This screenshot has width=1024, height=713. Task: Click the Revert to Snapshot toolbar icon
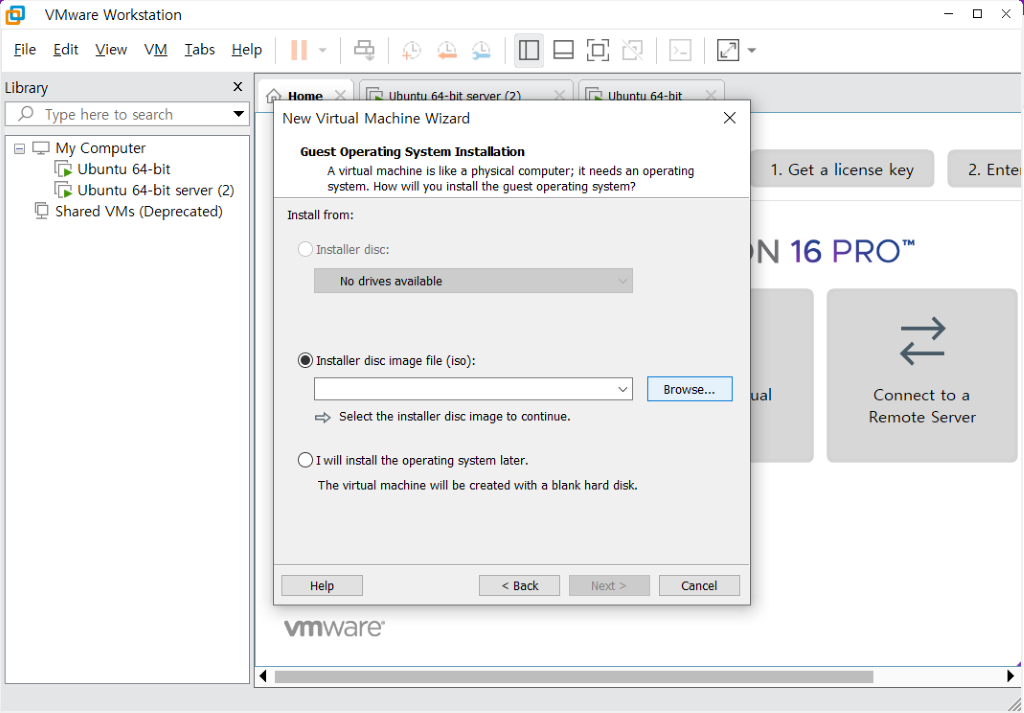coord(447,50)
